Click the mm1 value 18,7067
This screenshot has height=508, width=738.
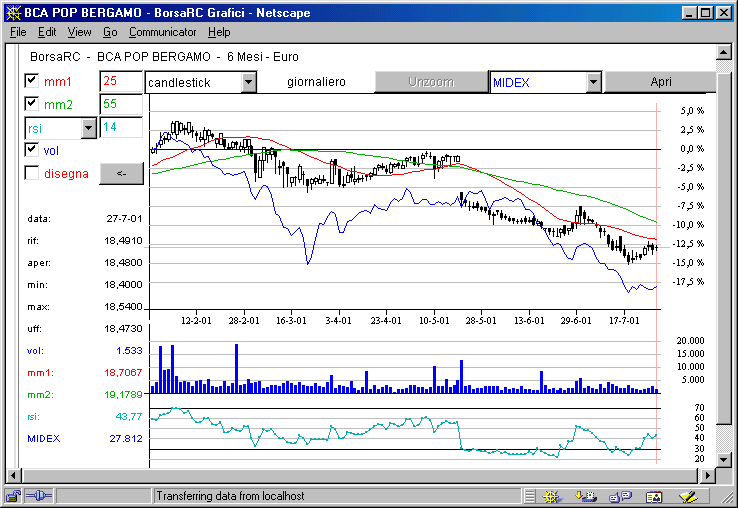[x=123, y=372]
